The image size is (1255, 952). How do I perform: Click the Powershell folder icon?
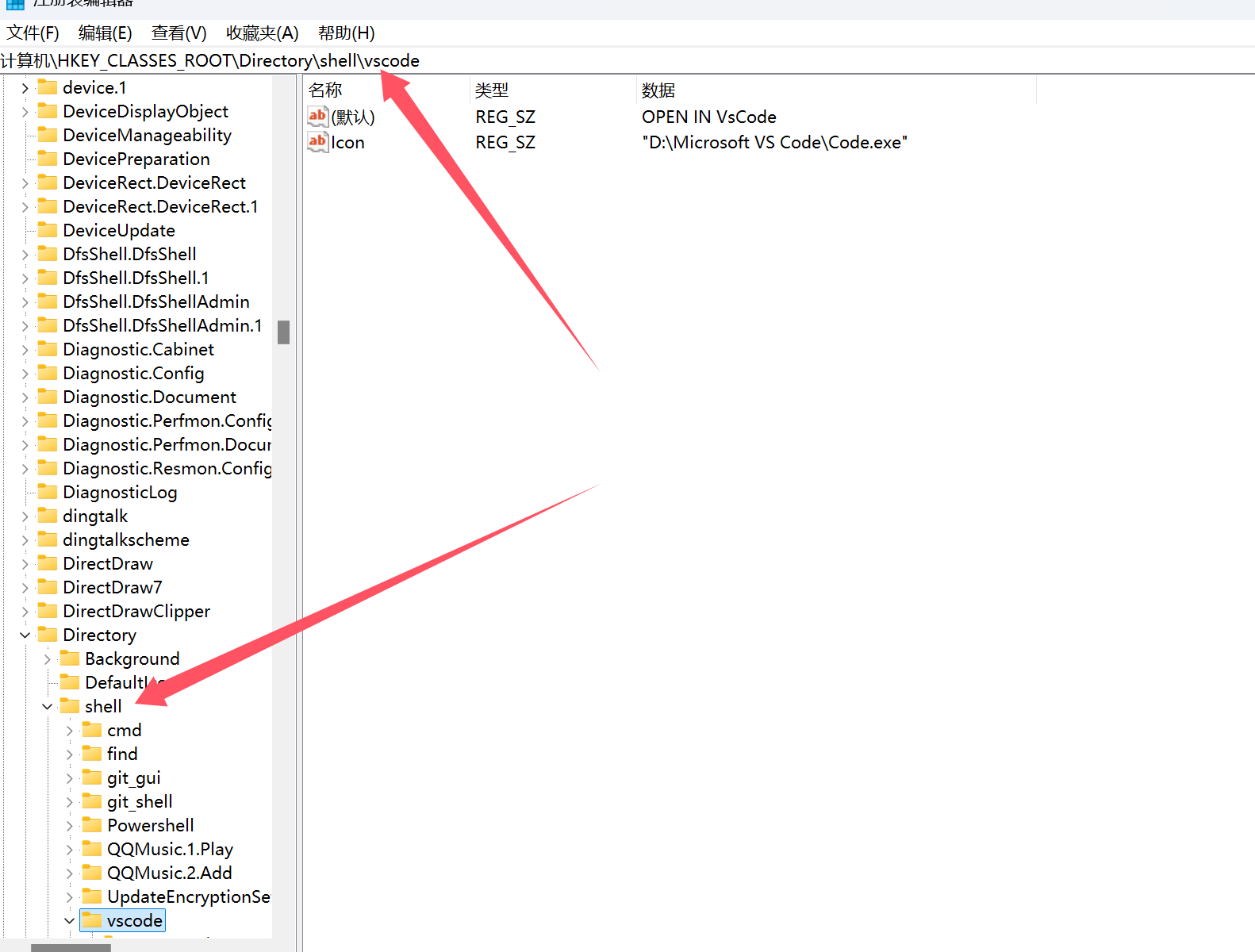coord(92,825)
